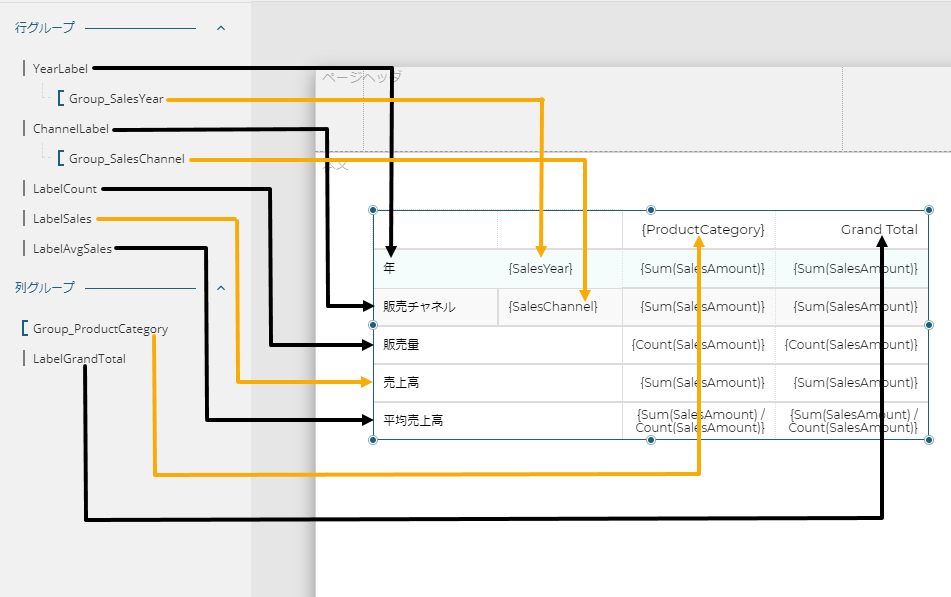Select the LabelCount tree item

tap(64, 189)
